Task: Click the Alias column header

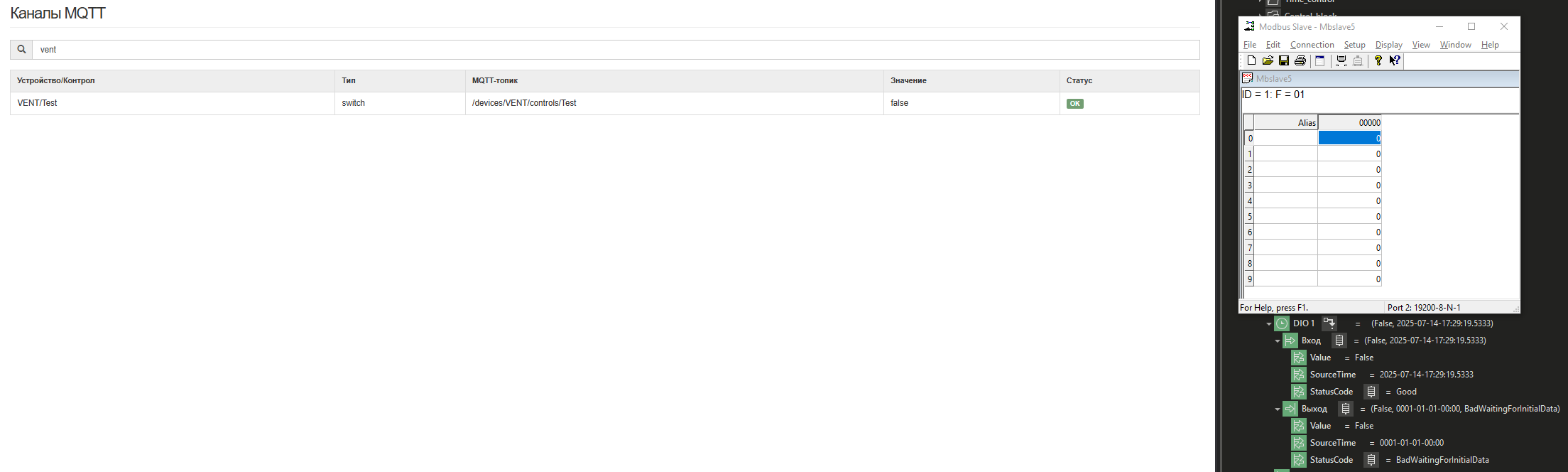Action: point(1286,123)
